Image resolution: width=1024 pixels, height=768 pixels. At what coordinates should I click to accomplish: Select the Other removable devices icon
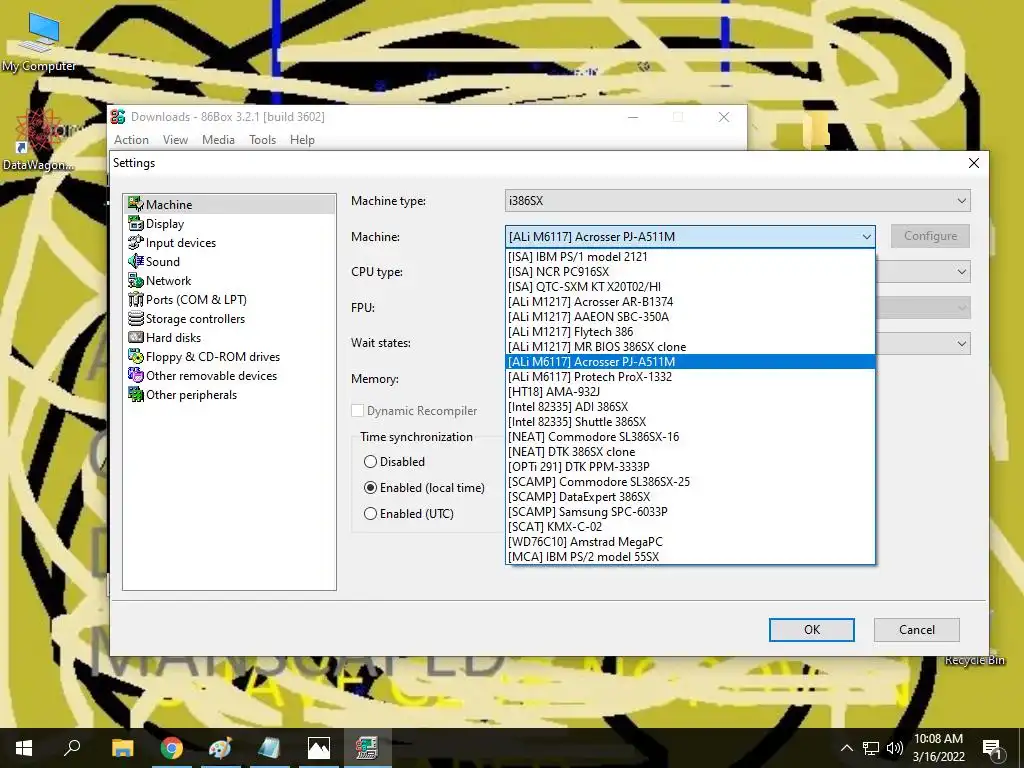(x=136, y=375)
